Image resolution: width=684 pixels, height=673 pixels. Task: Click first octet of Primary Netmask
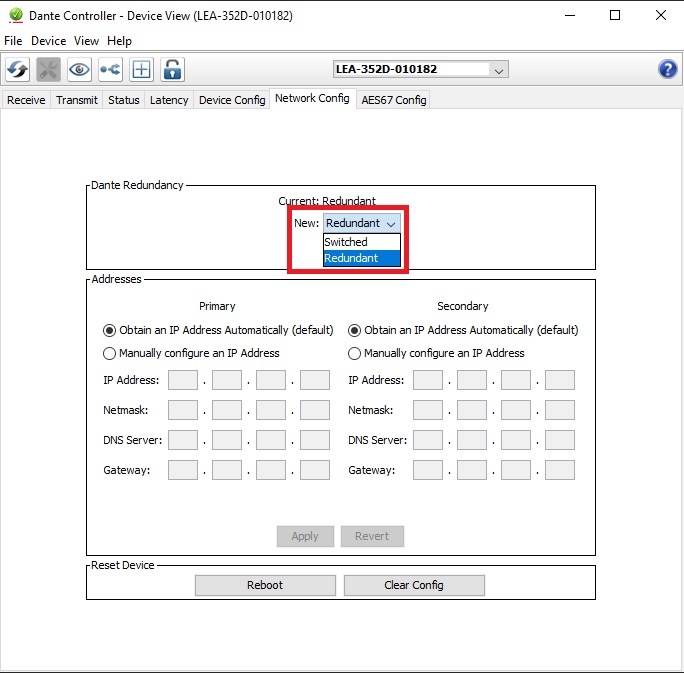[183, 410]
